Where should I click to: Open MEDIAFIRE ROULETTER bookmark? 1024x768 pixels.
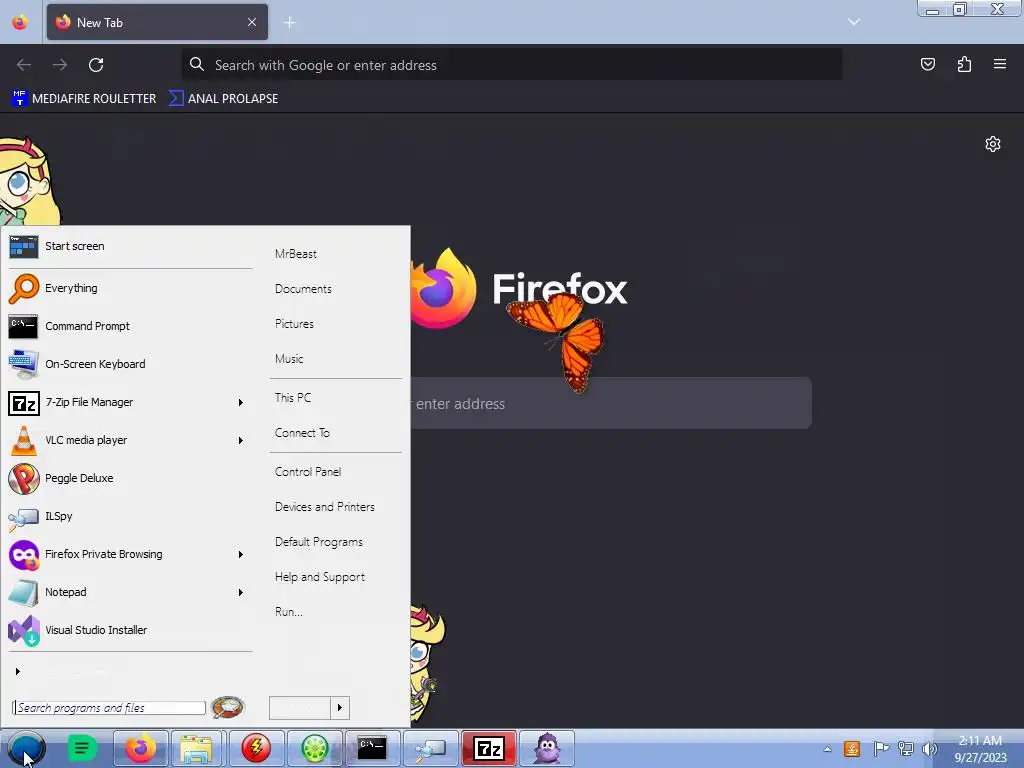tap(84, 99)
